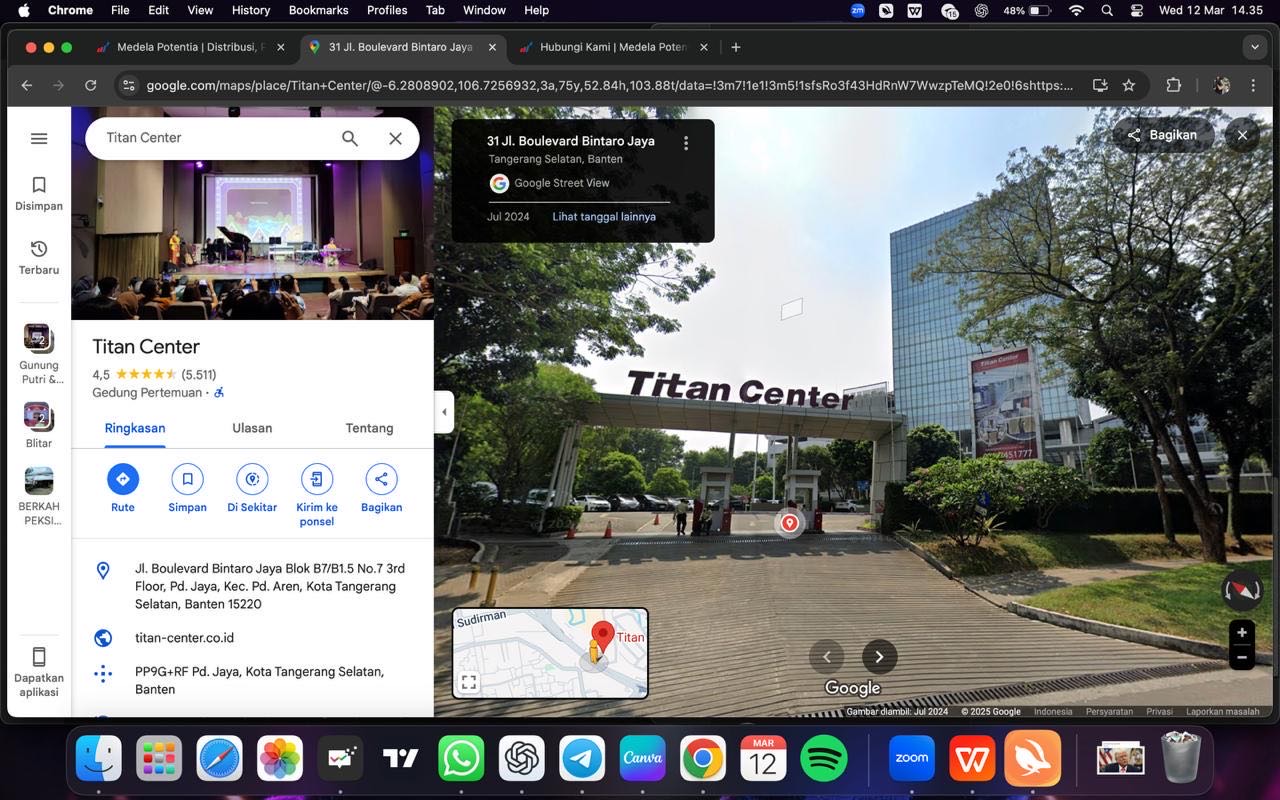The height and width of the screenshot is (800, 1280).
Task: Open Chrome extensions puzzle icon
Action: coord(1174,85)
